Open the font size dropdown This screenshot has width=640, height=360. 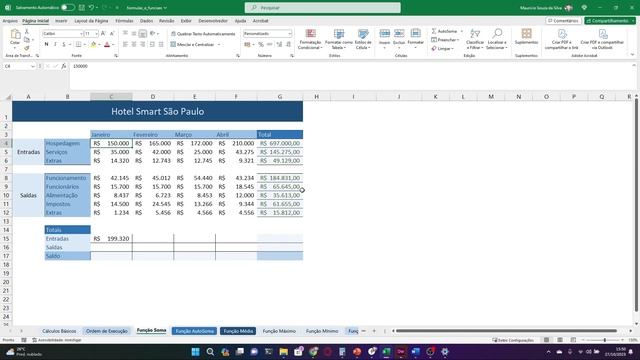point(96,34)
